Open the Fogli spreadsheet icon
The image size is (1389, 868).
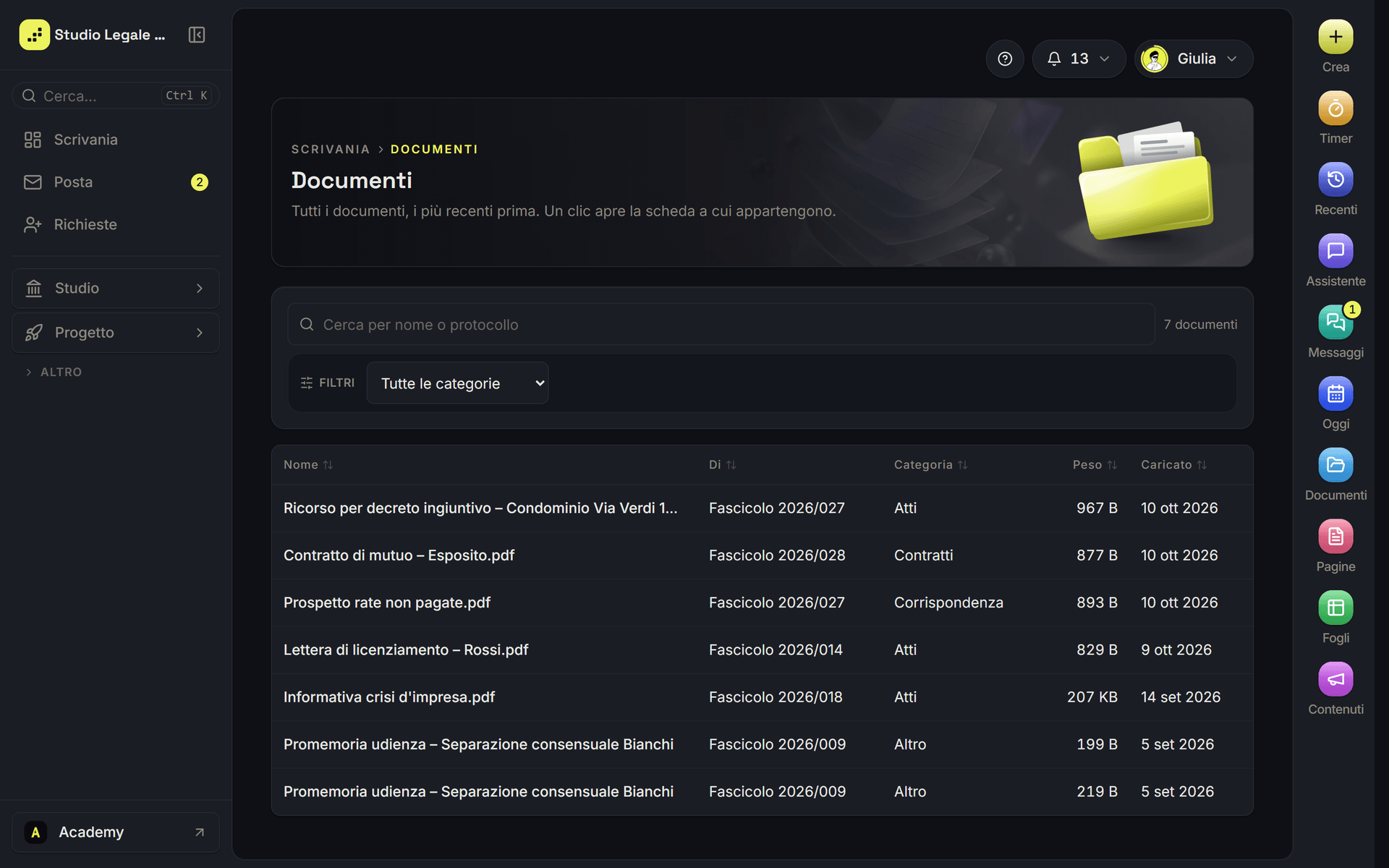[1335, 608]
